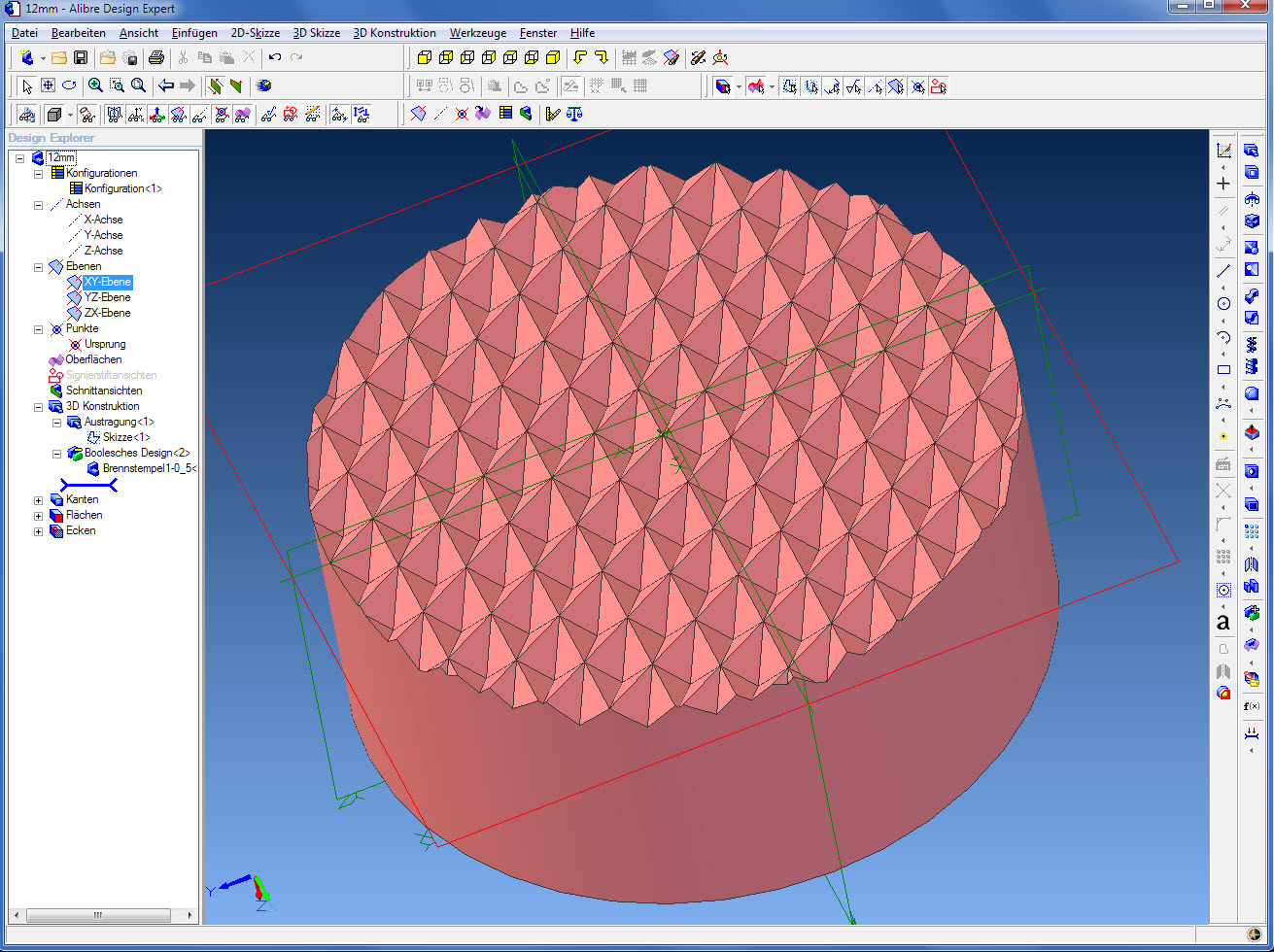Click the measure tool ruler icon
Screen dimensions: 1274x952
pos(552,114)
